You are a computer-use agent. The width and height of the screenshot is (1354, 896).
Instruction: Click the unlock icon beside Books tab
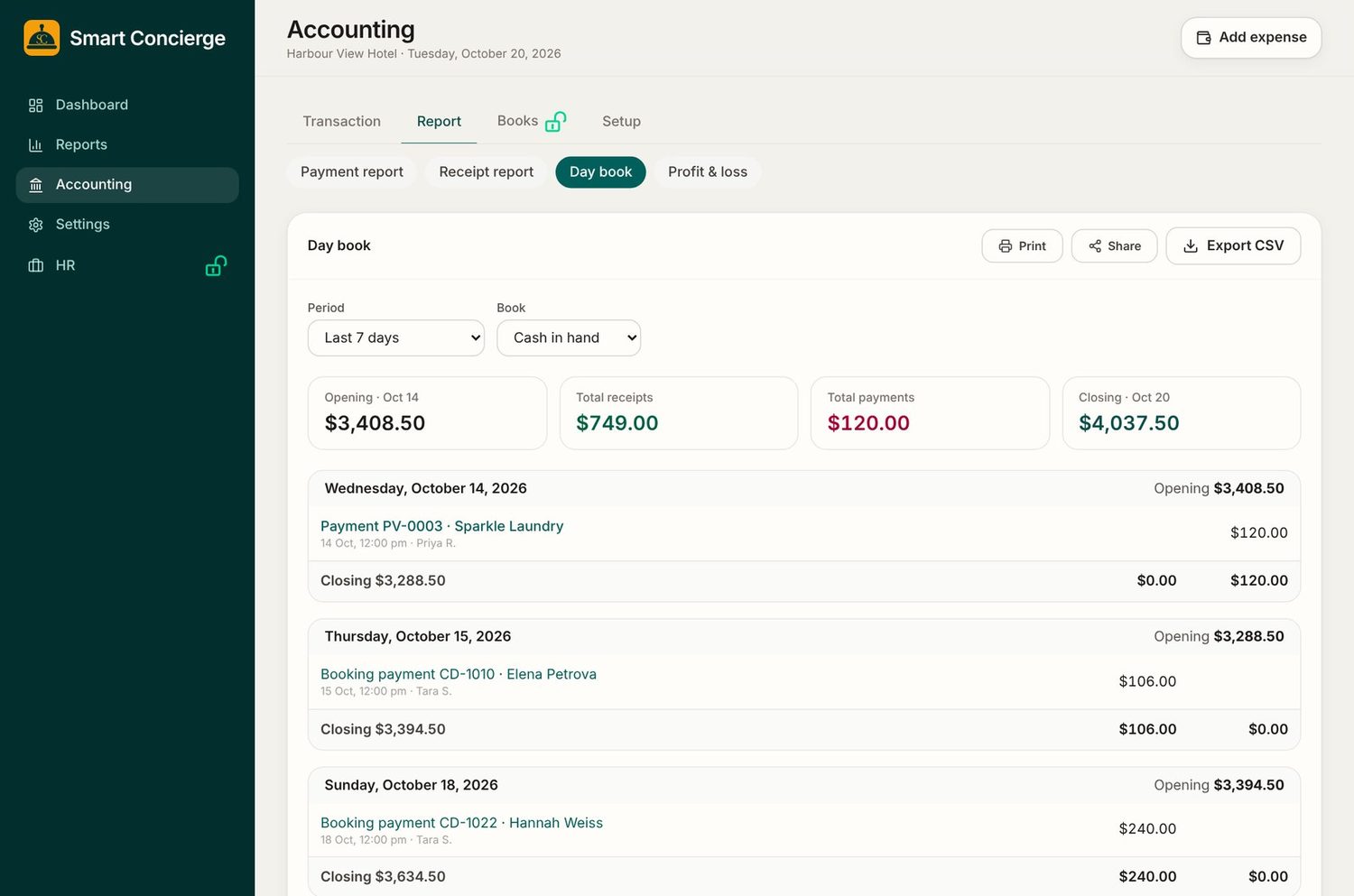[x=556, y=121]
